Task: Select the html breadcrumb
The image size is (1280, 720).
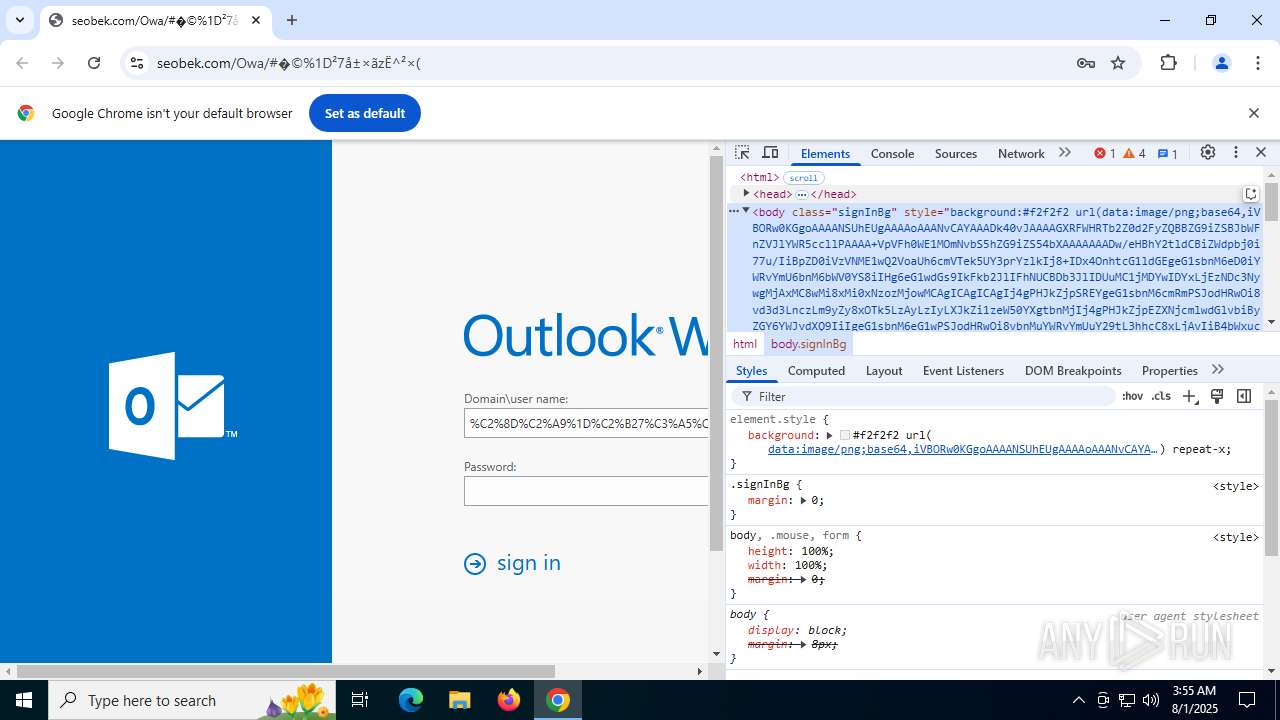Action: (745, 344)
